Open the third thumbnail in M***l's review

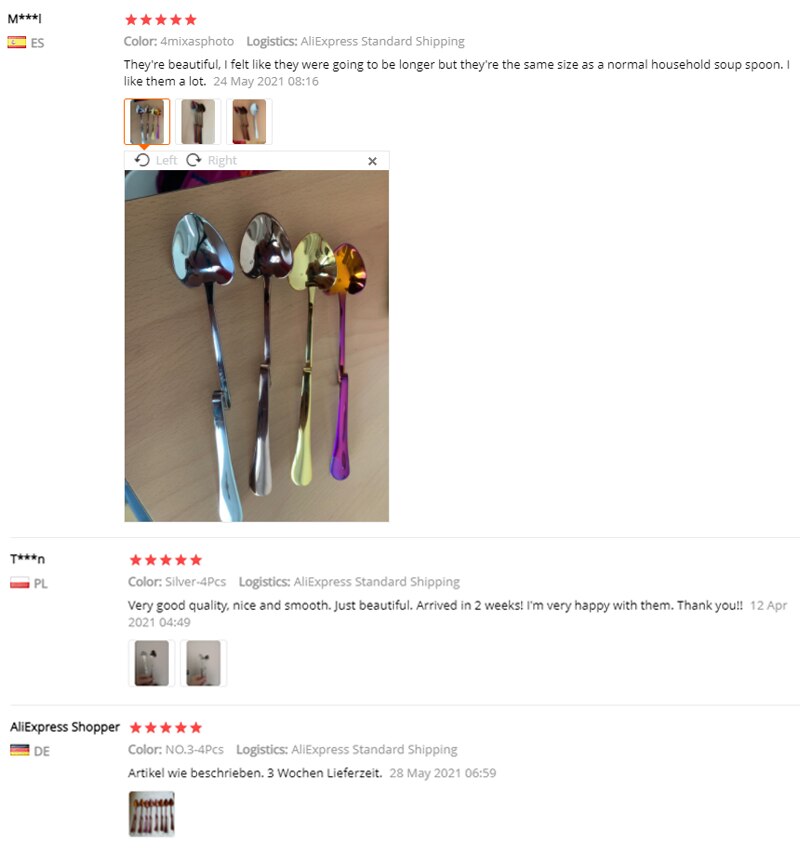(249, 122)
